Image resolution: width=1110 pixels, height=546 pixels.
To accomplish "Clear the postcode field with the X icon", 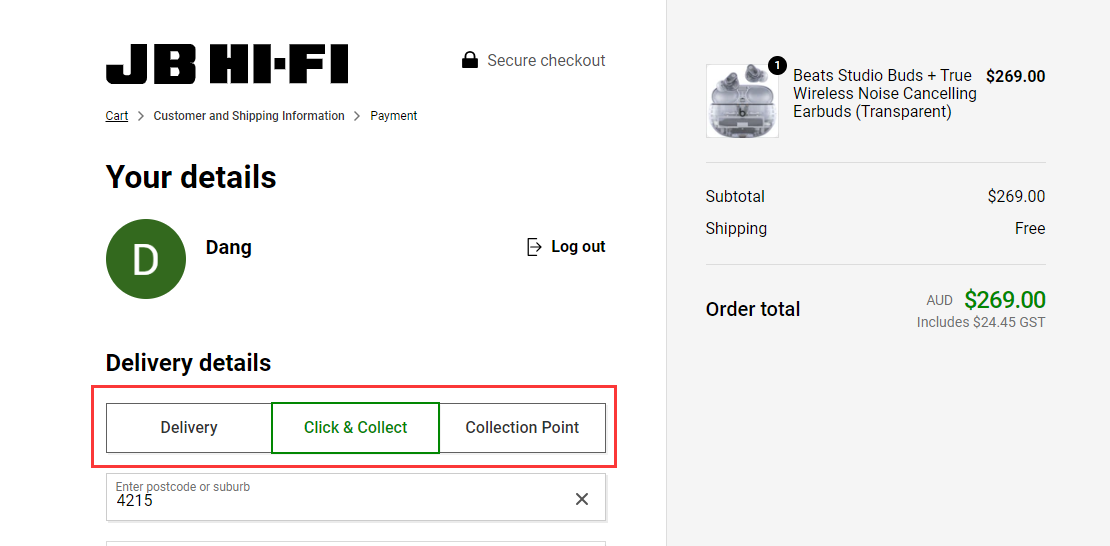I will (x=582, y=499).
